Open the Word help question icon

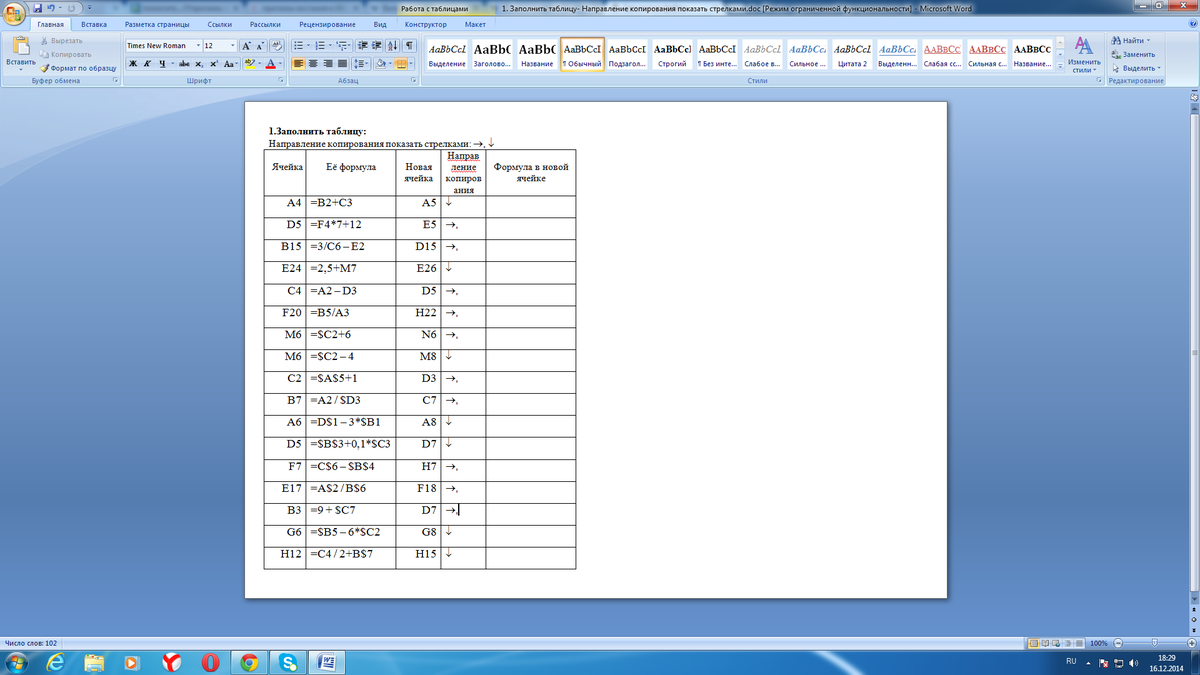(x=1191, y=24)
